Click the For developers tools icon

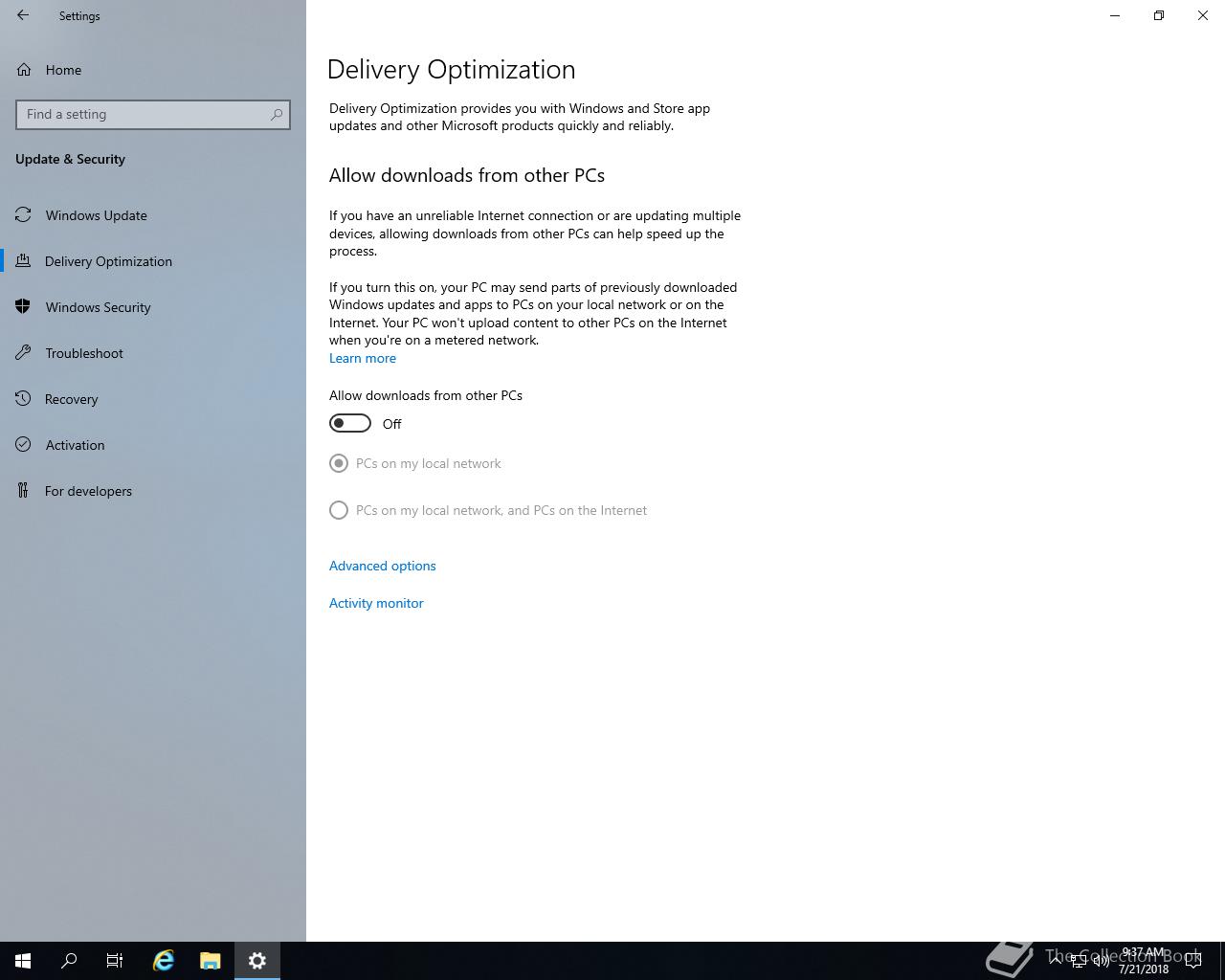24,491
